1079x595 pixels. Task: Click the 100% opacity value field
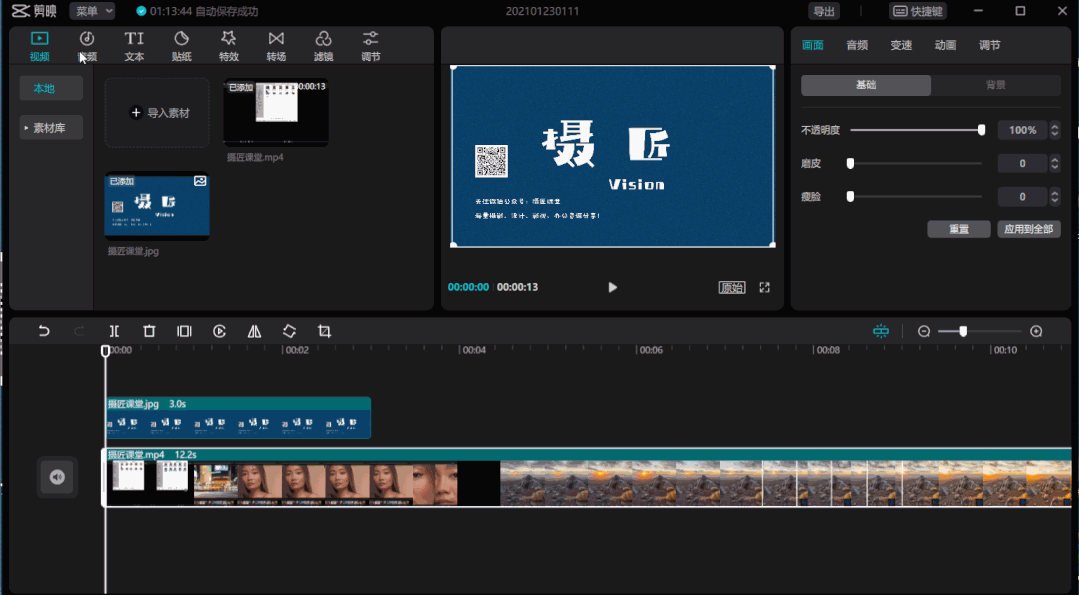pyautogui.click(x=1023, y=130)
